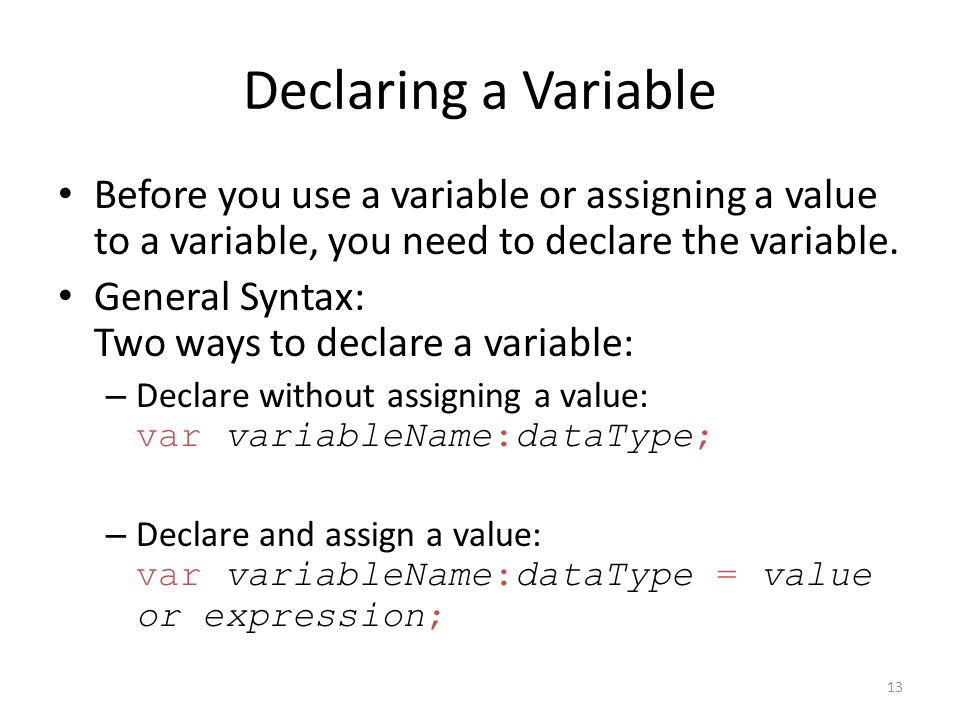Click the slide title Declaring a Variable

479,92
